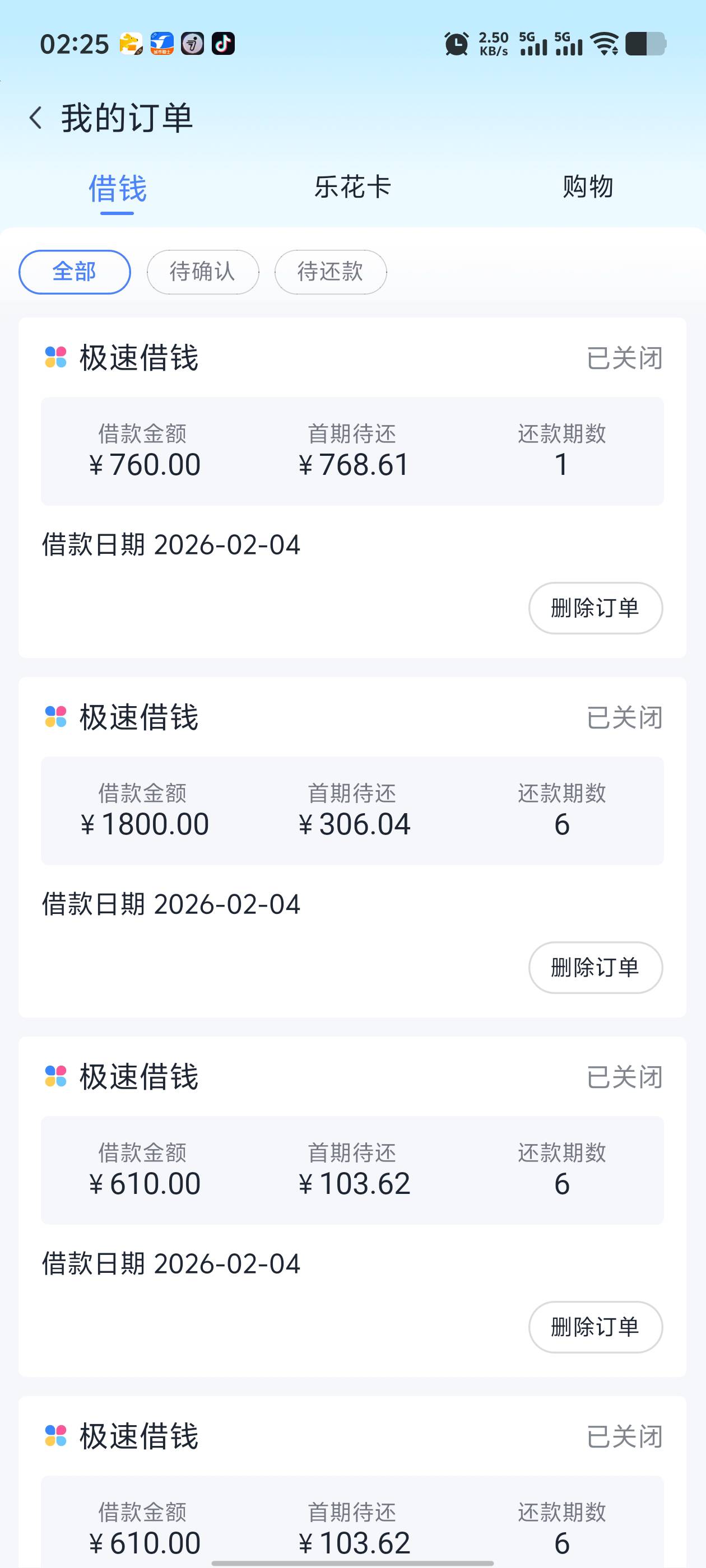Open the ¥760.00 loan order details panel
The width and height of the screenshot is (706, 1568).
(x=352, y=451)
